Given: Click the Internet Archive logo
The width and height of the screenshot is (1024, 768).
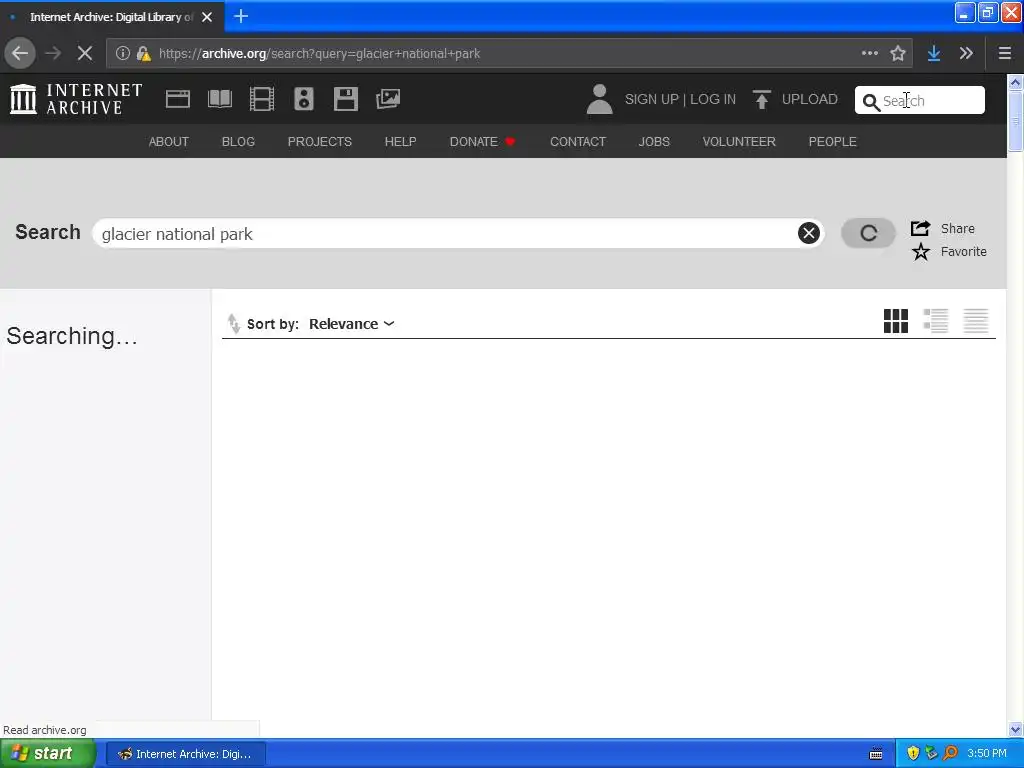Looking at the screenshot, I should coord(76,99).
